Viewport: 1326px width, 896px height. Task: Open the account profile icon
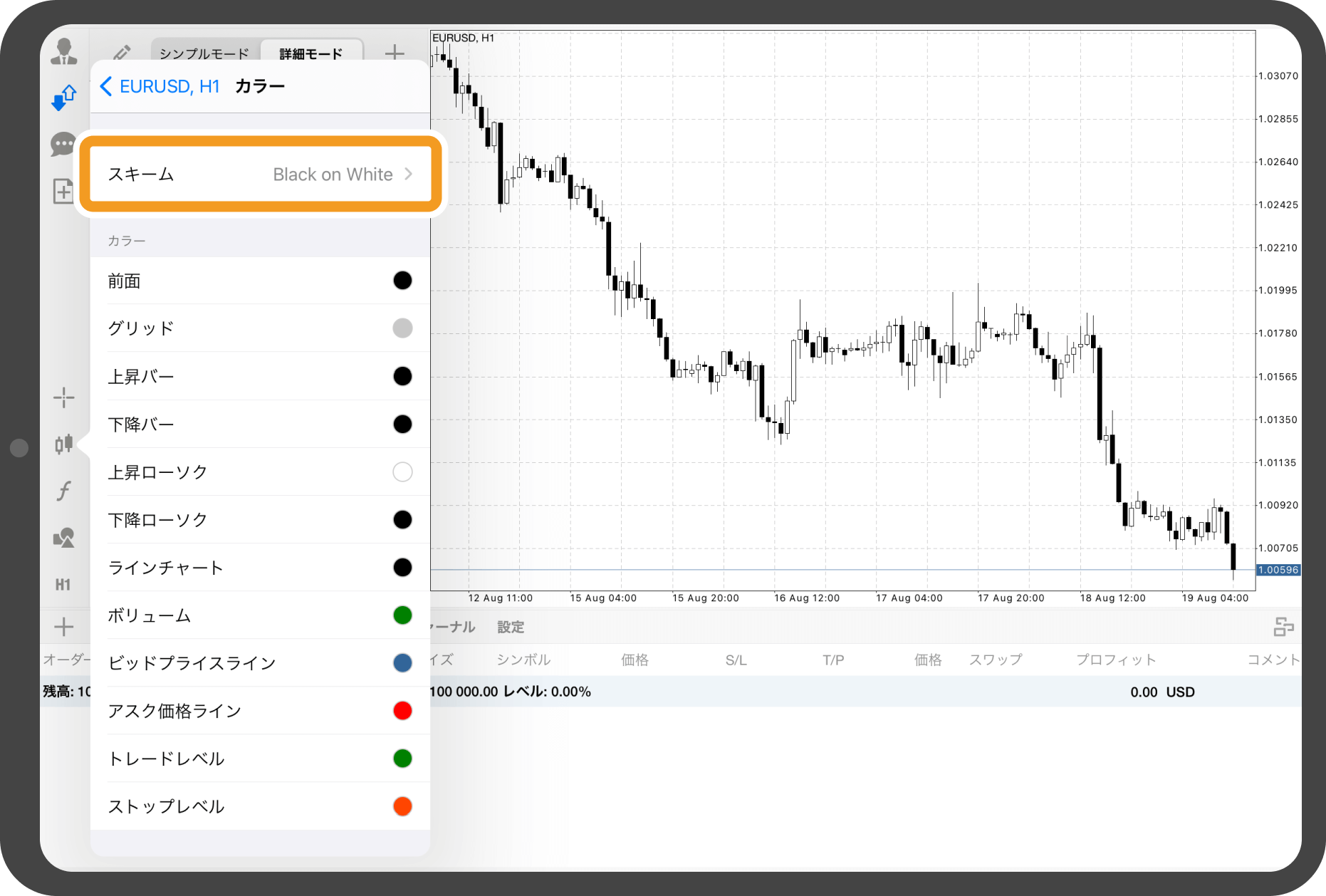64,52
